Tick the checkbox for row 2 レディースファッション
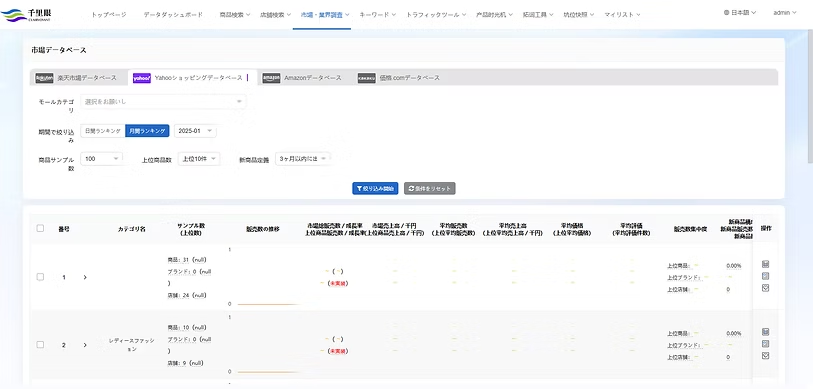813x389 pixels. click(40, 345)
